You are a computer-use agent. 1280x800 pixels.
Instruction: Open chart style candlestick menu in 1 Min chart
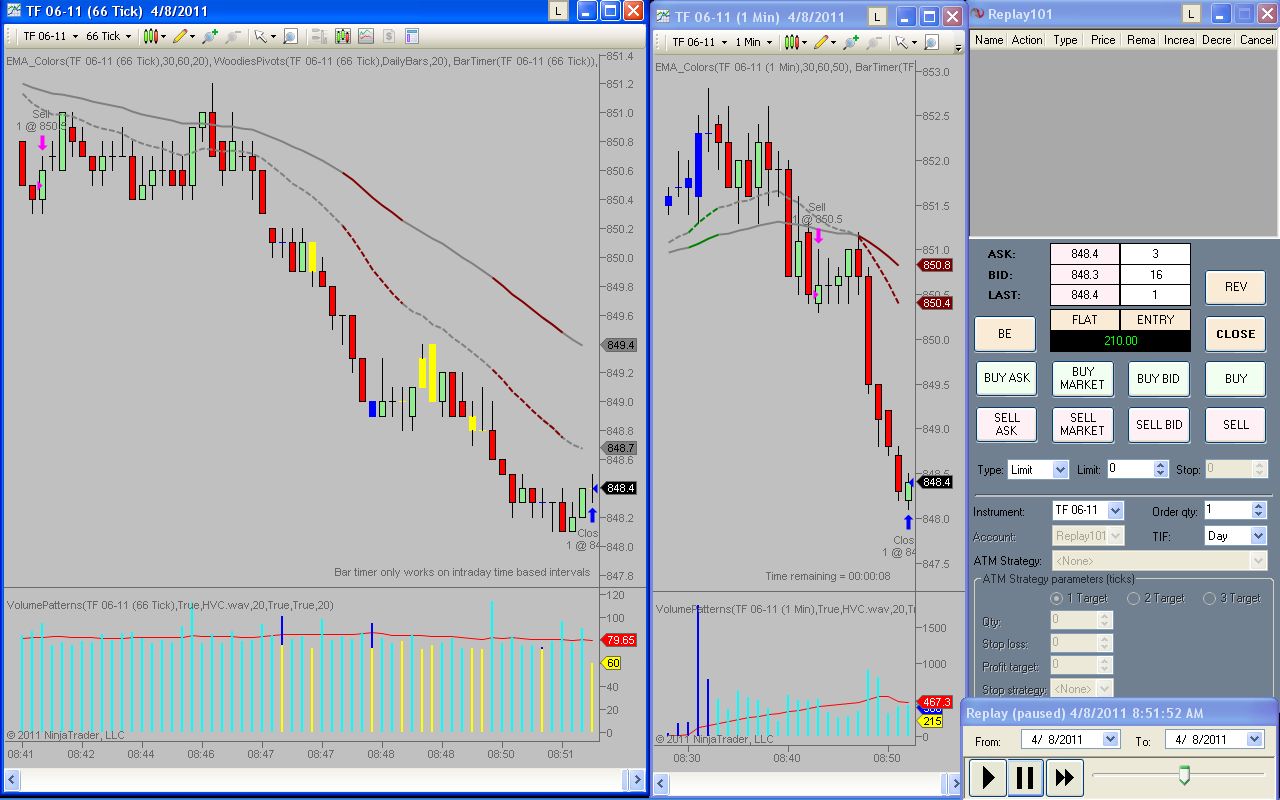point(796,42)
